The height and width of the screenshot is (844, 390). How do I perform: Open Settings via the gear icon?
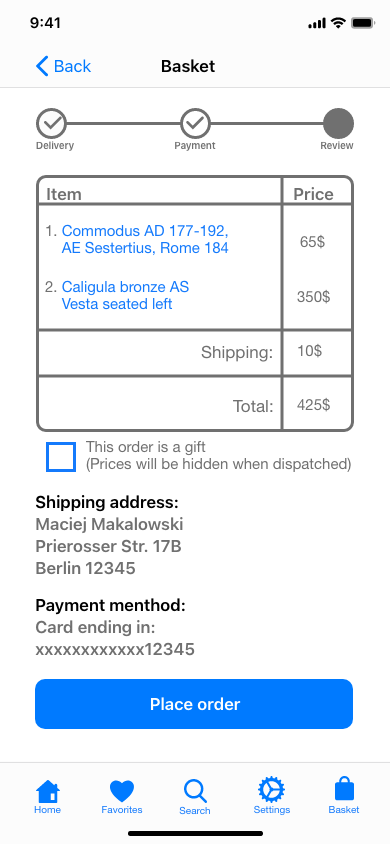(x=272, y=791)
